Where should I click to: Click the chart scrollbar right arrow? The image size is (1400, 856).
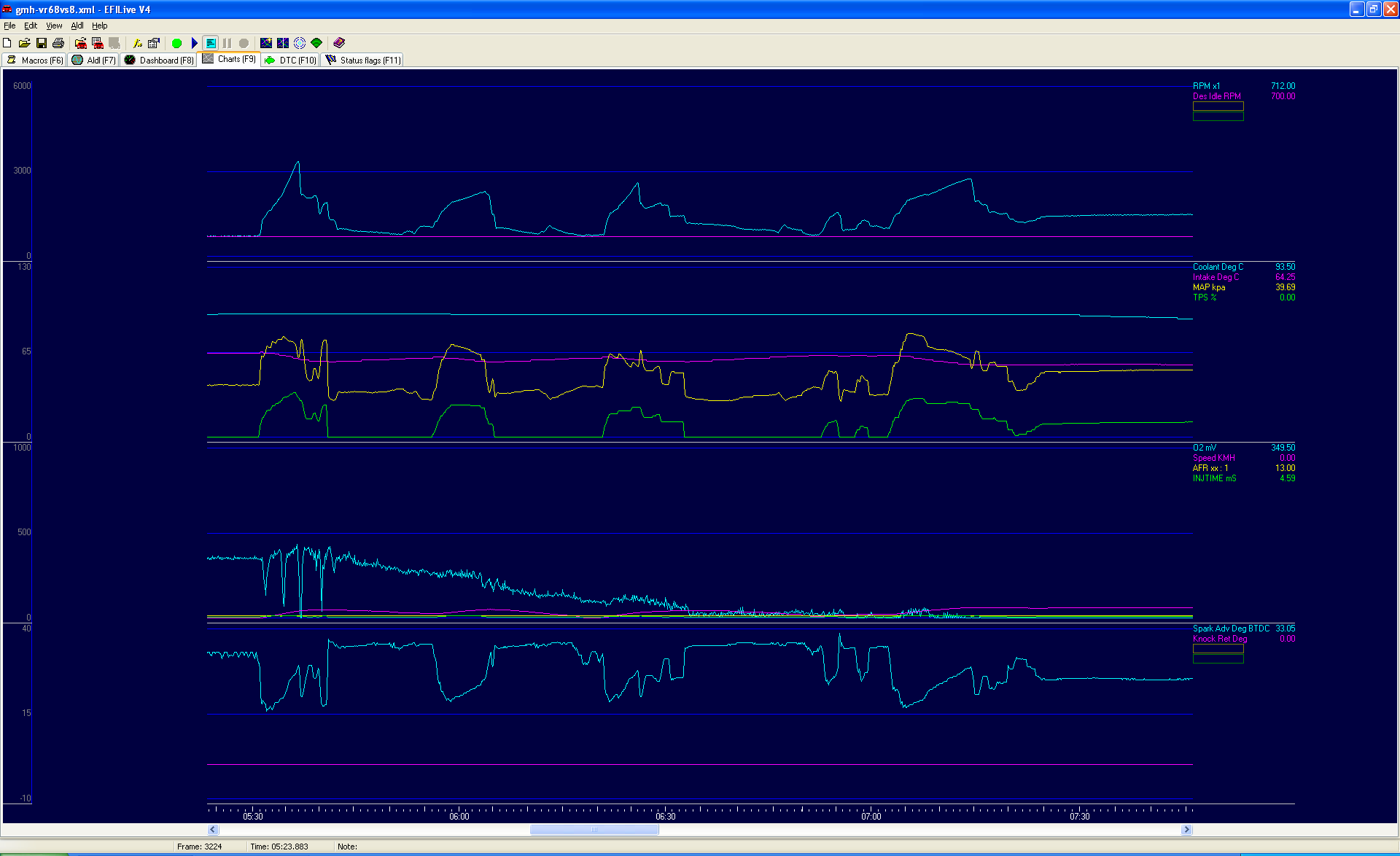click(1186, 829)
